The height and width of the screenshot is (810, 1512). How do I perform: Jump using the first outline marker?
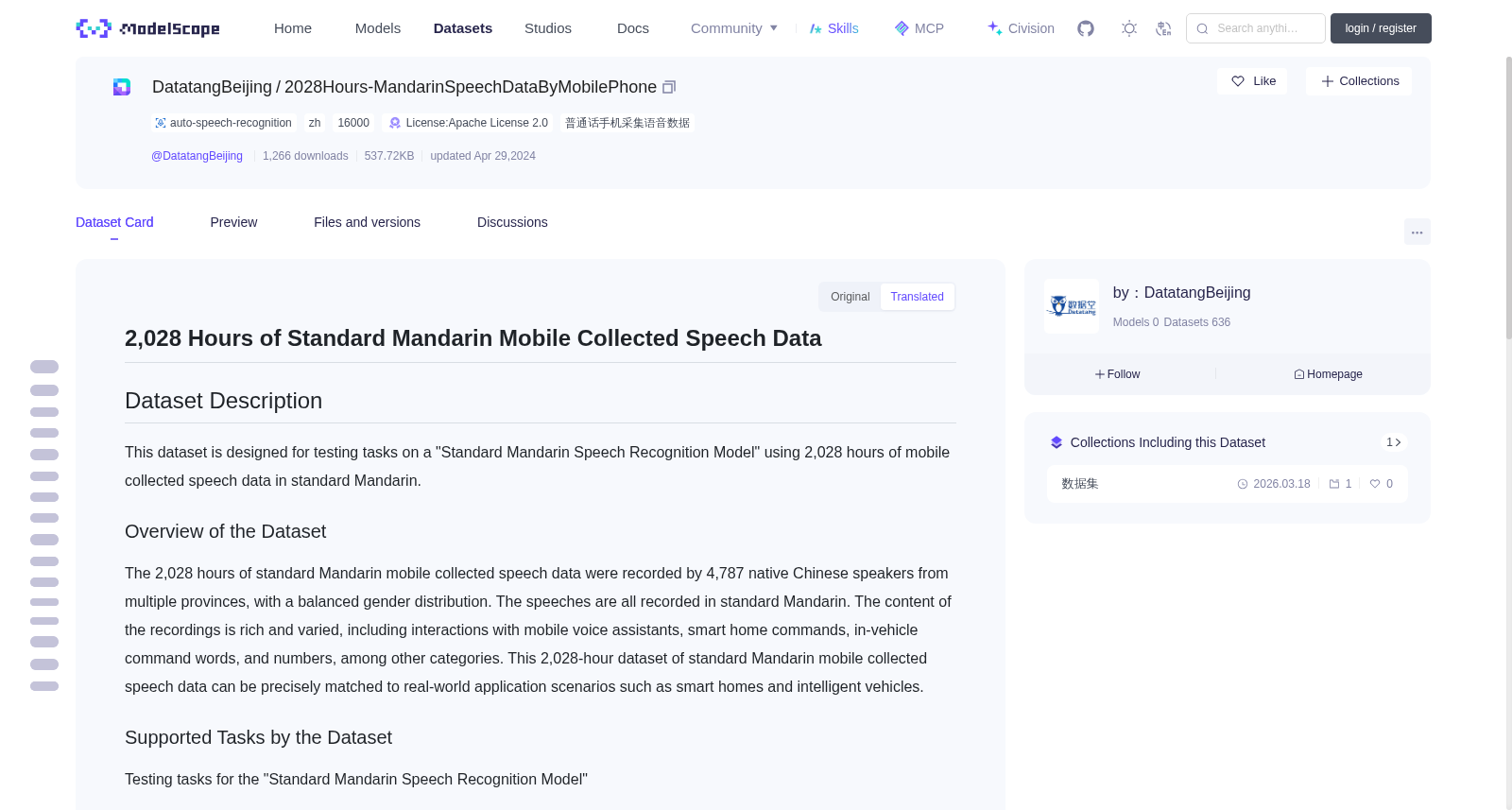click(44, 367)
